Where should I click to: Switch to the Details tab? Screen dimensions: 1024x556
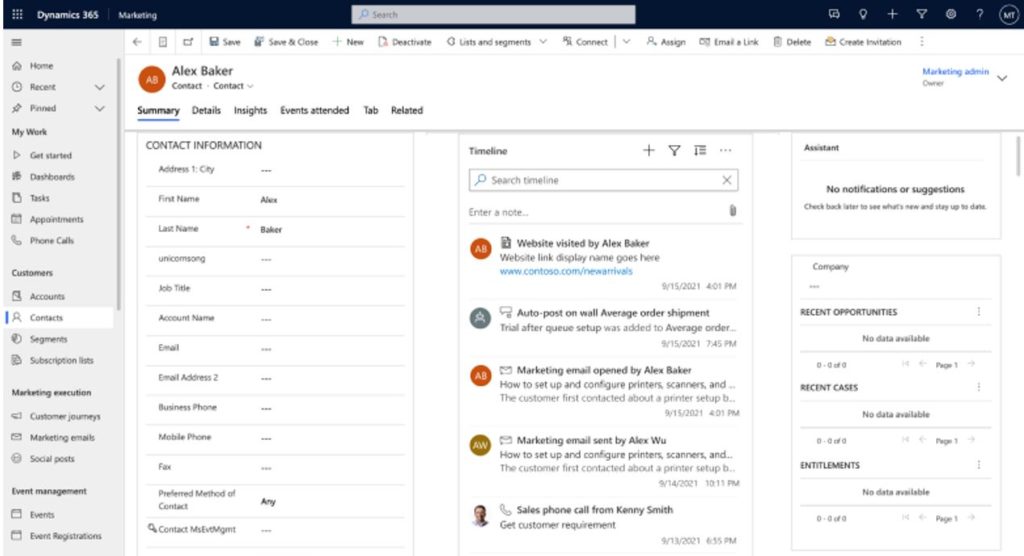pyautogui.click(x=206, y=110)
